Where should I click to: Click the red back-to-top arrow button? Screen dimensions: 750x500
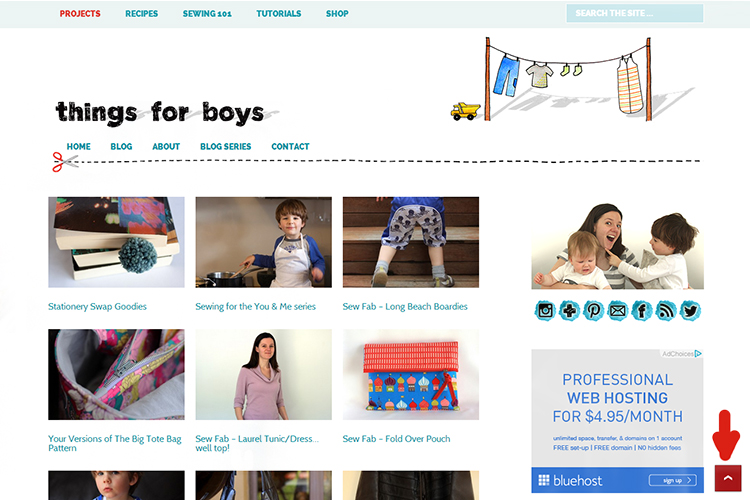pos(728,478)
